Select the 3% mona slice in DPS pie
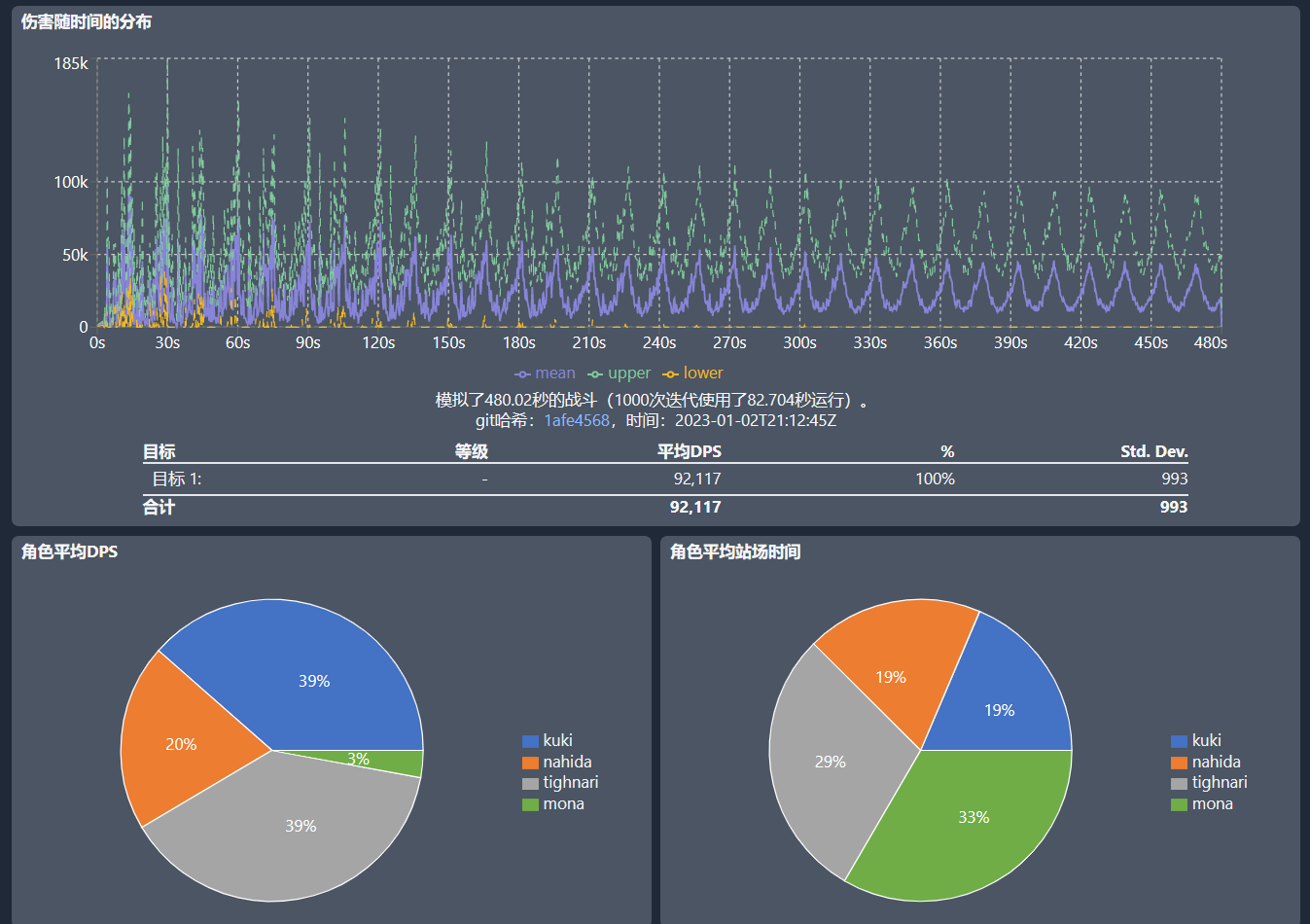Screen dimensions: 1310x924 click(x=389, y=762)
